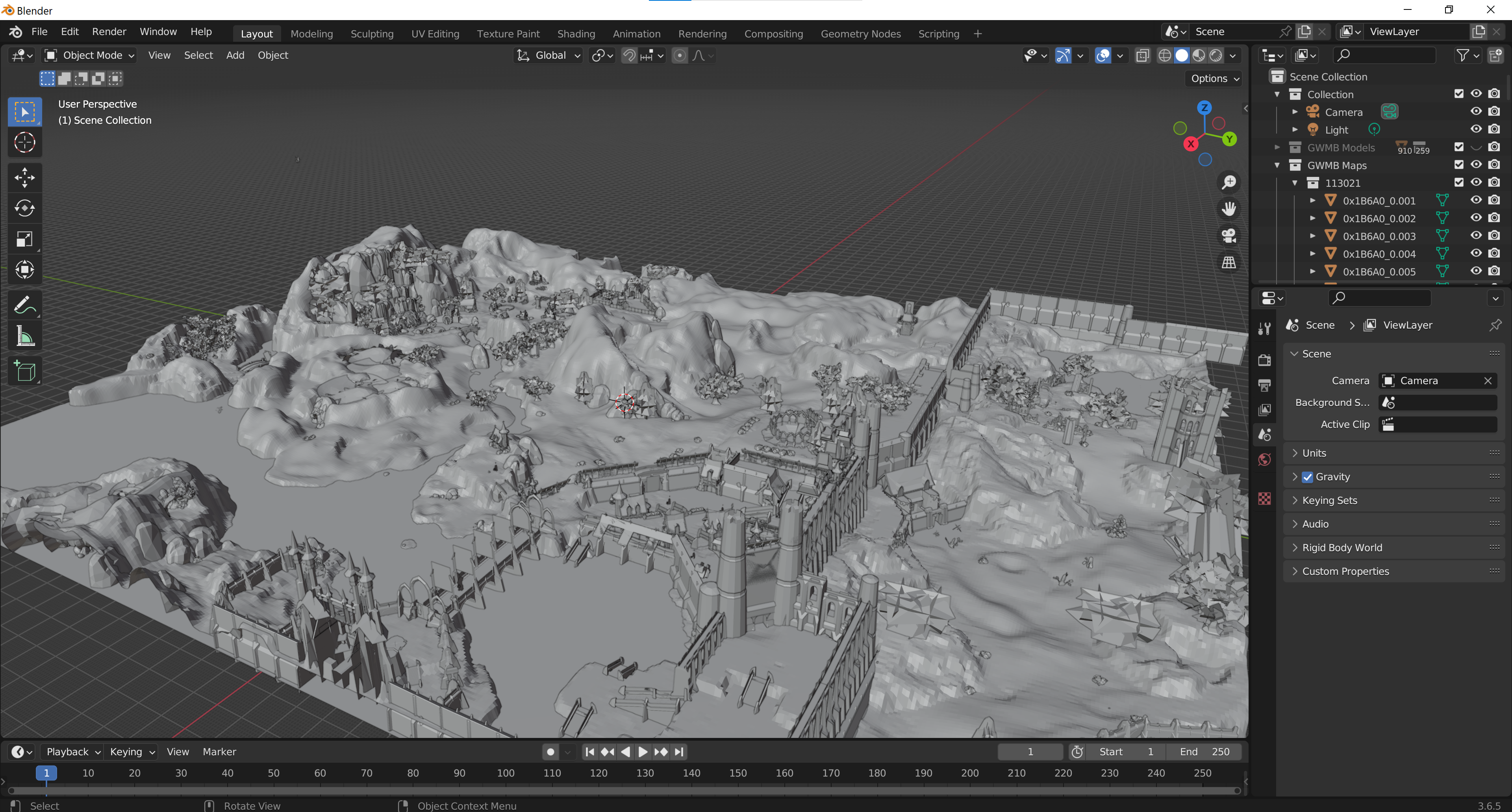
Task: Activate the Rotate tool
Action: [25, 208]
